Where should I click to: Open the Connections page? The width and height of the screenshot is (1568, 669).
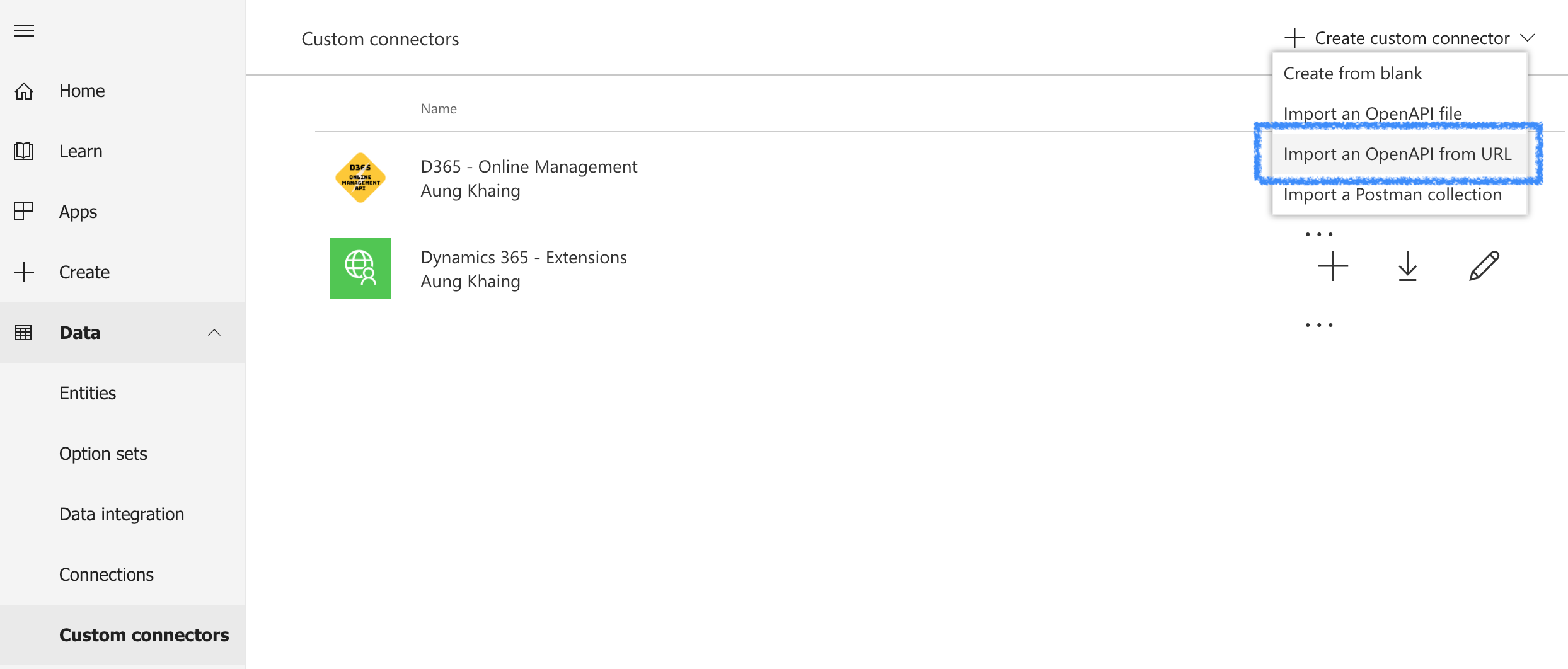click(x=107, y=575)
